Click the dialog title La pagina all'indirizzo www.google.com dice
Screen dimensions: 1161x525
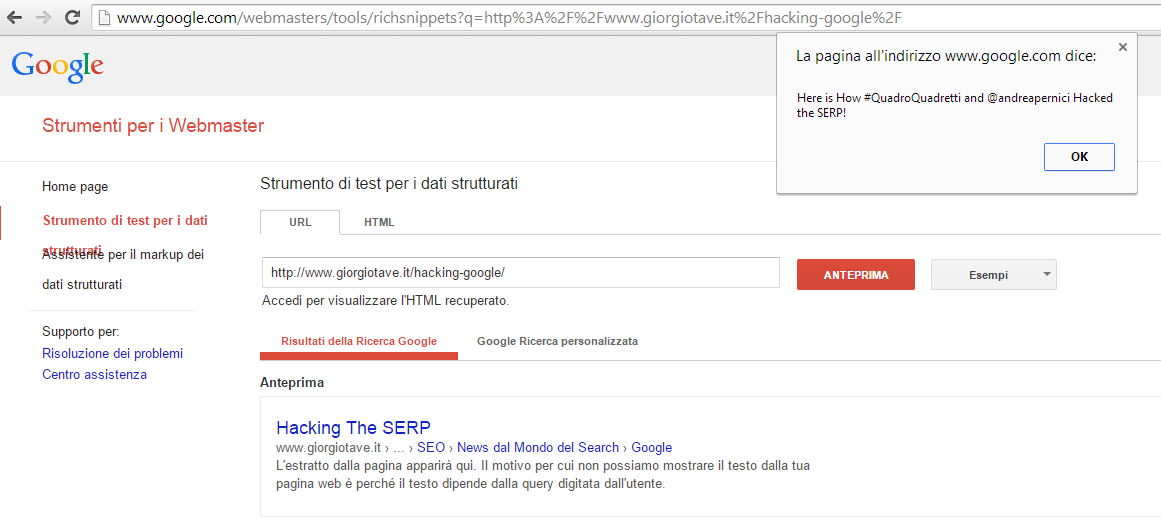(x=946, y=56)
